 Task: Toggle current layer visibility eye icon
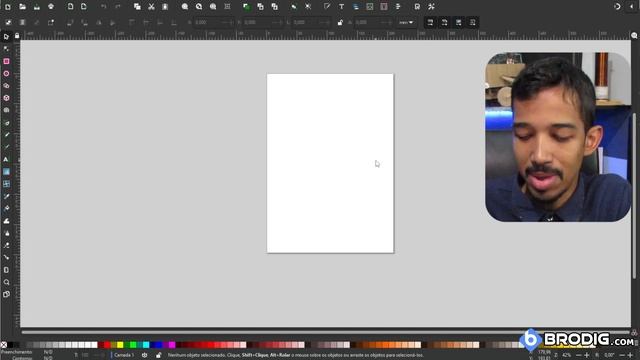tap(144, 355)
